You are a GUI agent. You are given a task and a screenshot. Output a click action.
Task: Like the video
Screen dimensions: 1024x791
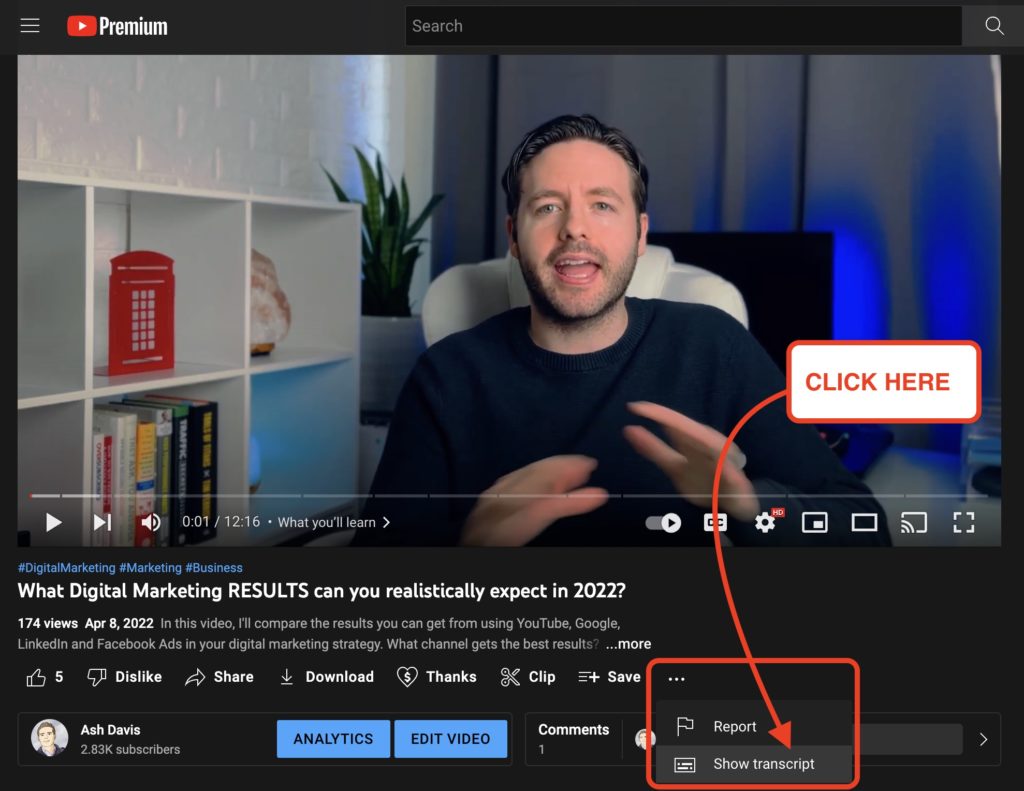coord(35,677)
